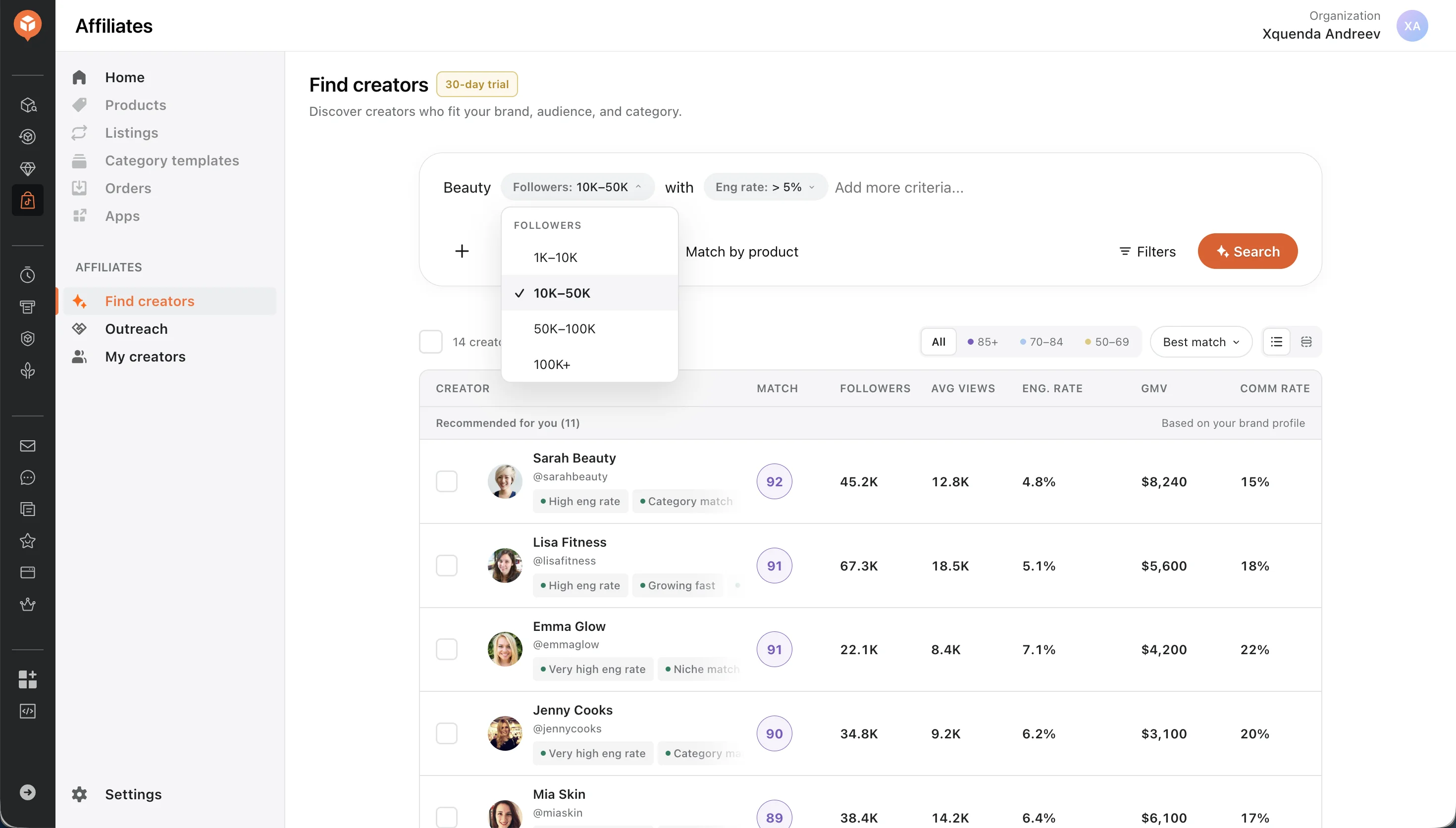Filter by the 85+ match score tab
Viewport: 1456px width, 828px height.
(983, 342)
